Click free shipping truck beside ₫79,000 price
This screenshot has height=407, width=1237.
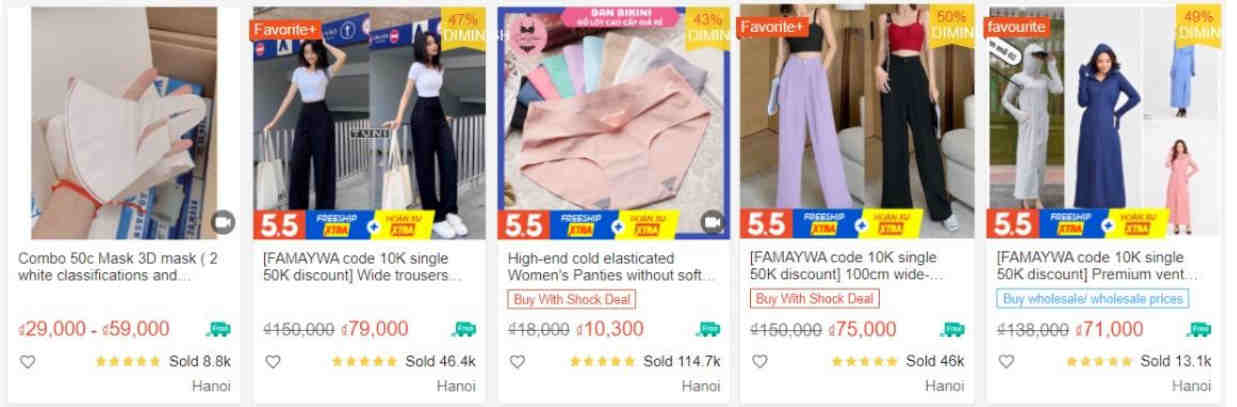coord(462,329)
